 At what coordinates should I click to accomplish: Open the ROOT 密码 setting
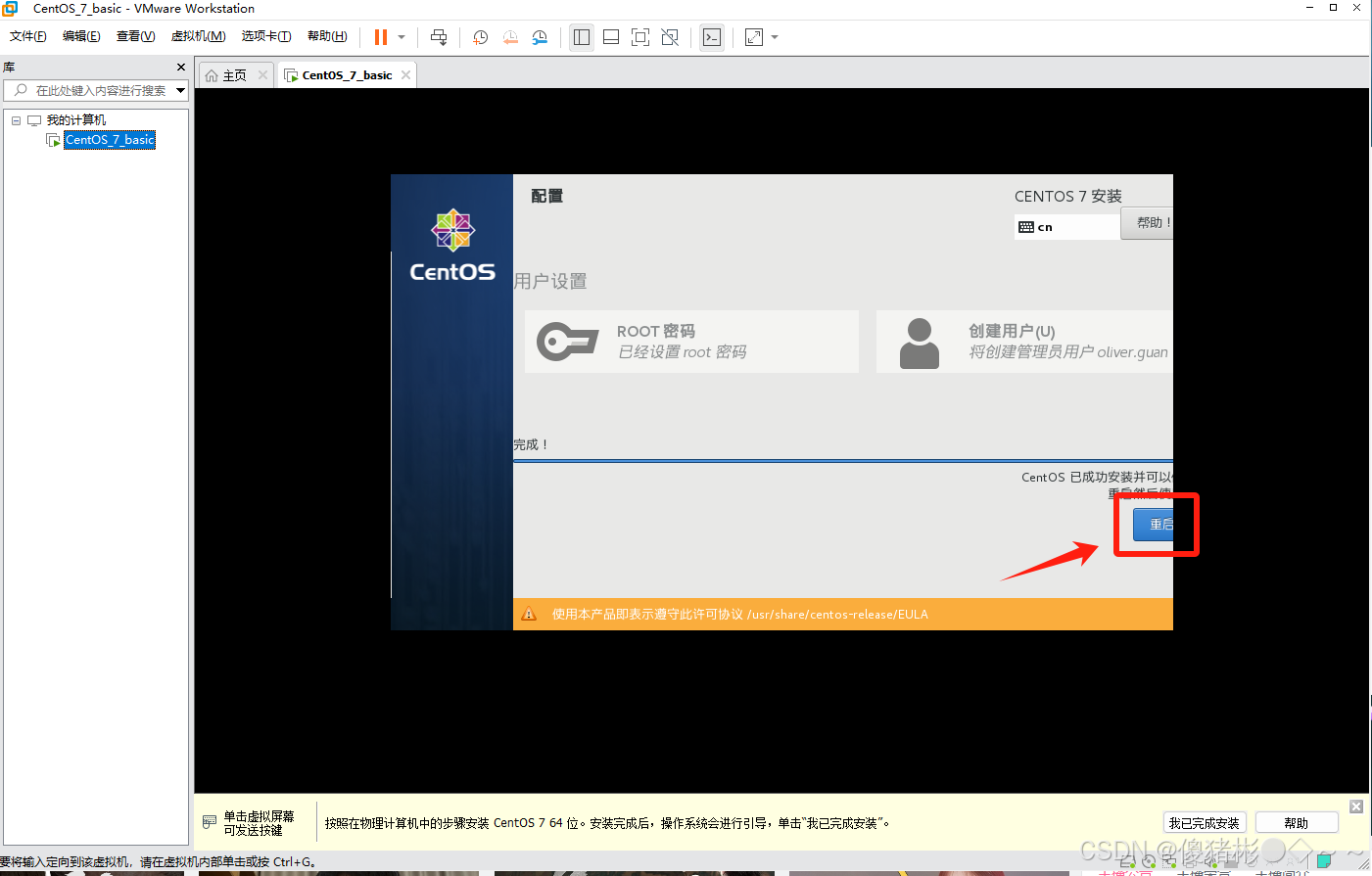coord(691,342)
